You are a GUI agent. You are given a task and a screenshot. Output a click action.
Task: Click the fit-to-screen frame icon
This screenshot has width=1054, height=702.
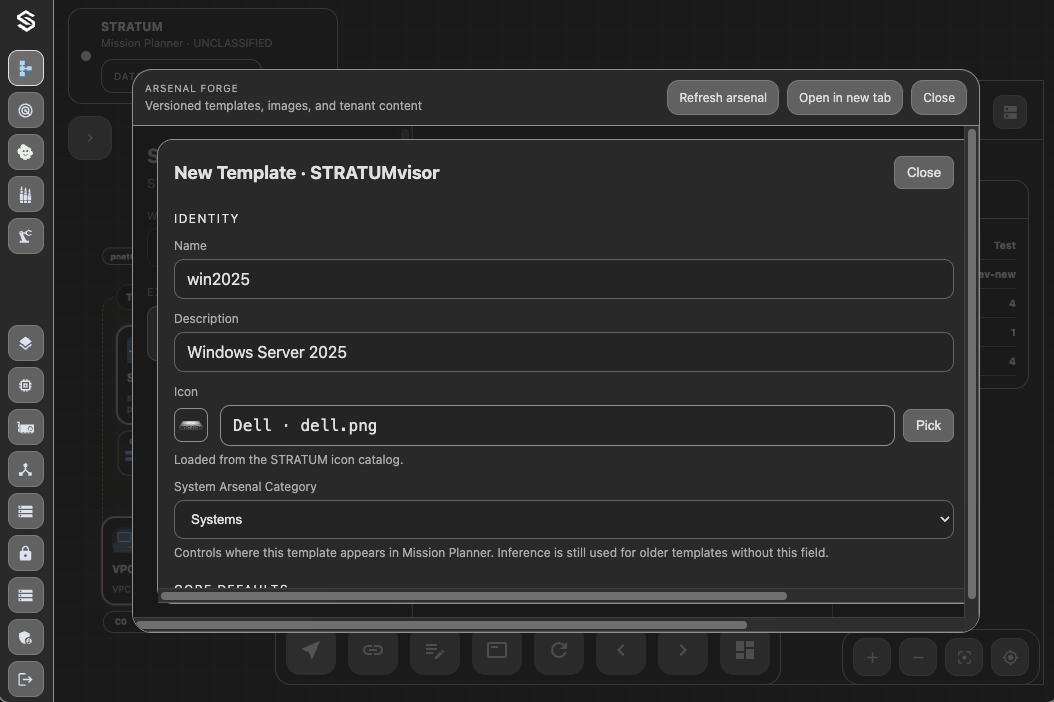click(964, 658)
